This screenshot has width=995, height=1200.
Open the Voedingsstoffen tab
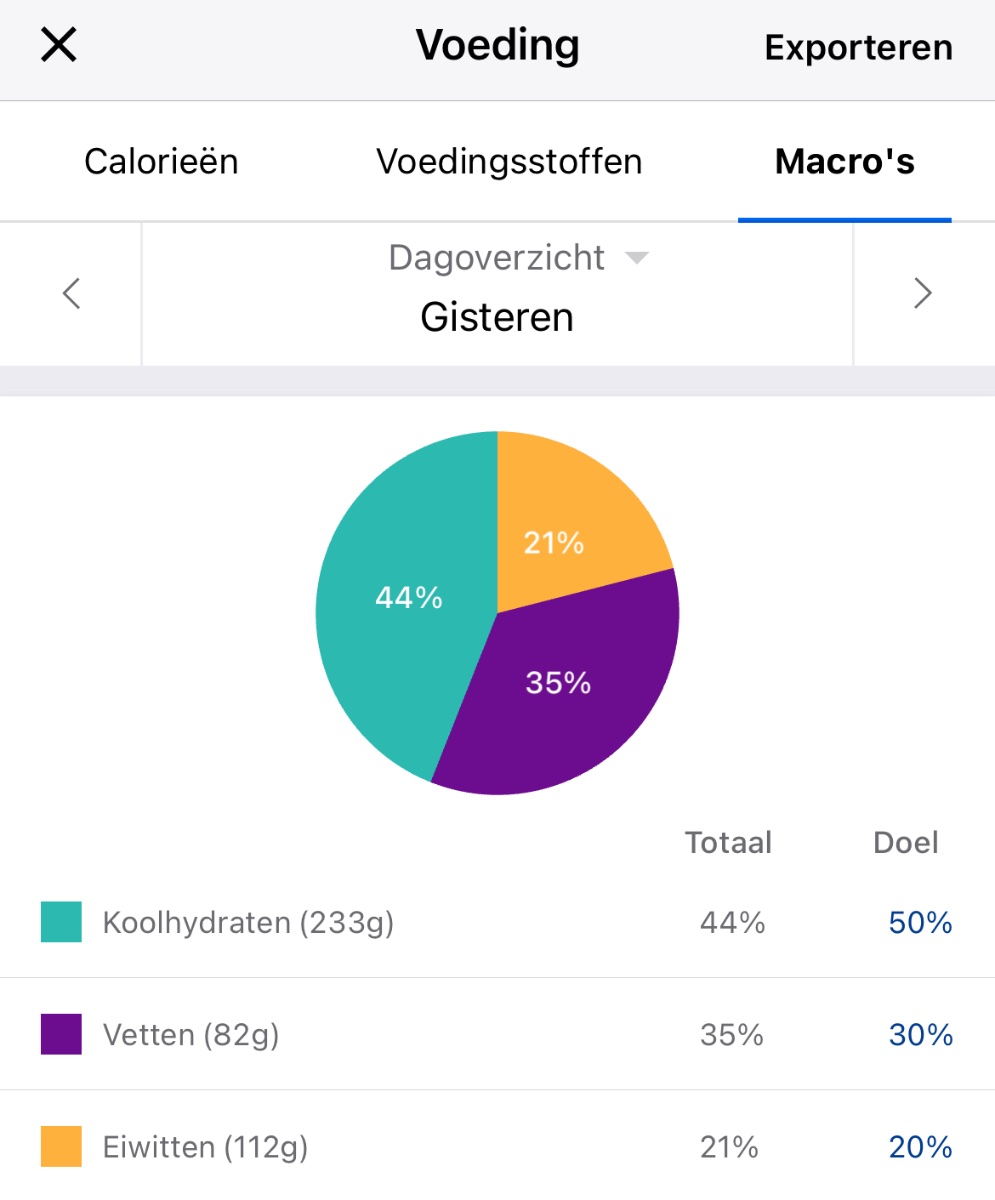(x=509, y=161)
